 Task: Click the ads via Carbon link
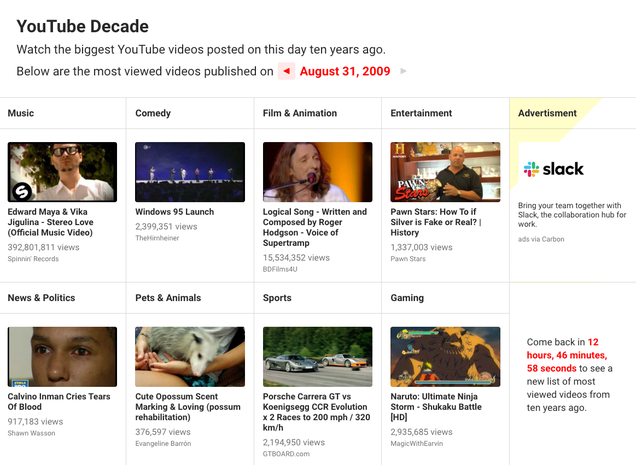(541, 239)
